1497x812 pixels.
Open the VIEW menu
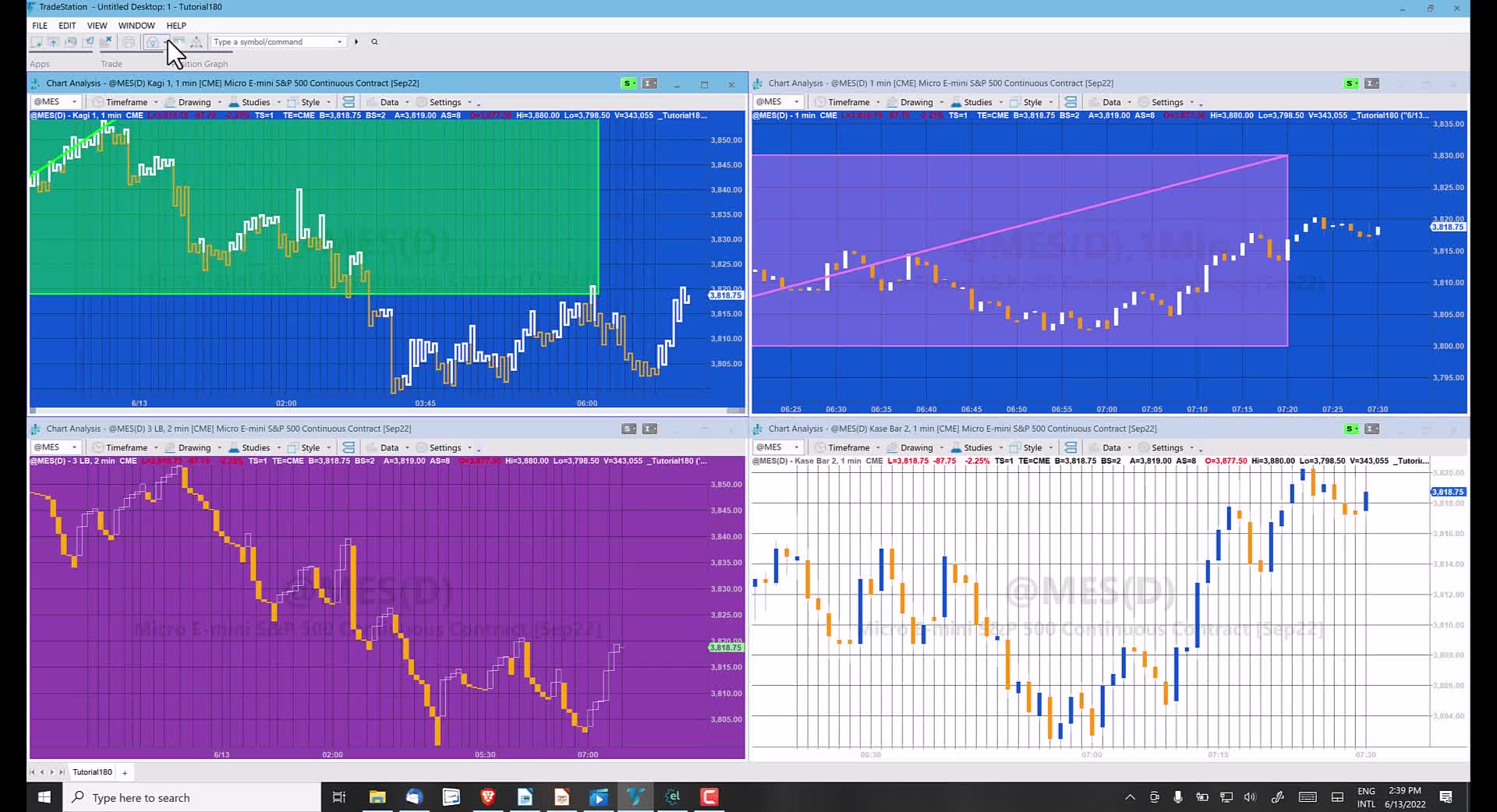tap(97, 26)
